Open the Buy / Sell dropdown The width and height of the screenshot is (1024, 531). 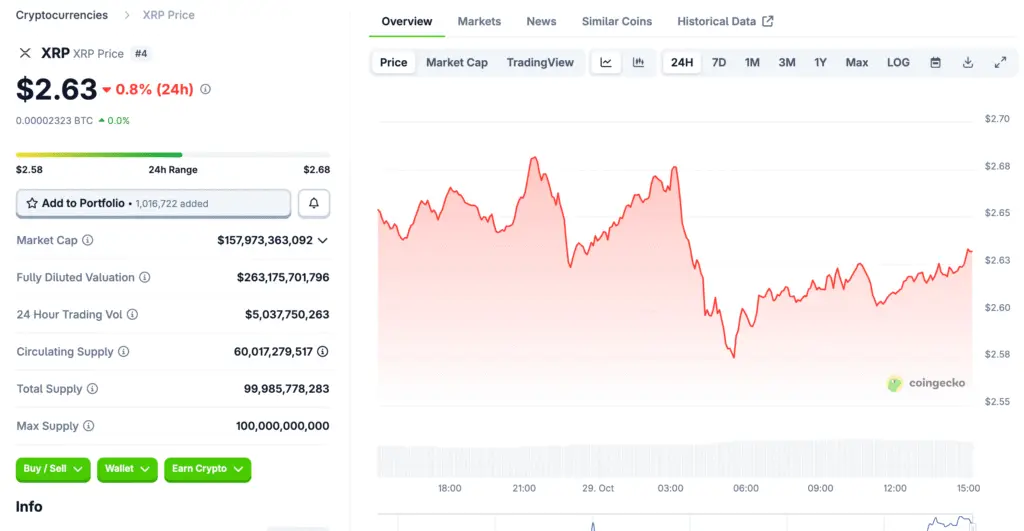coord(53,469)
